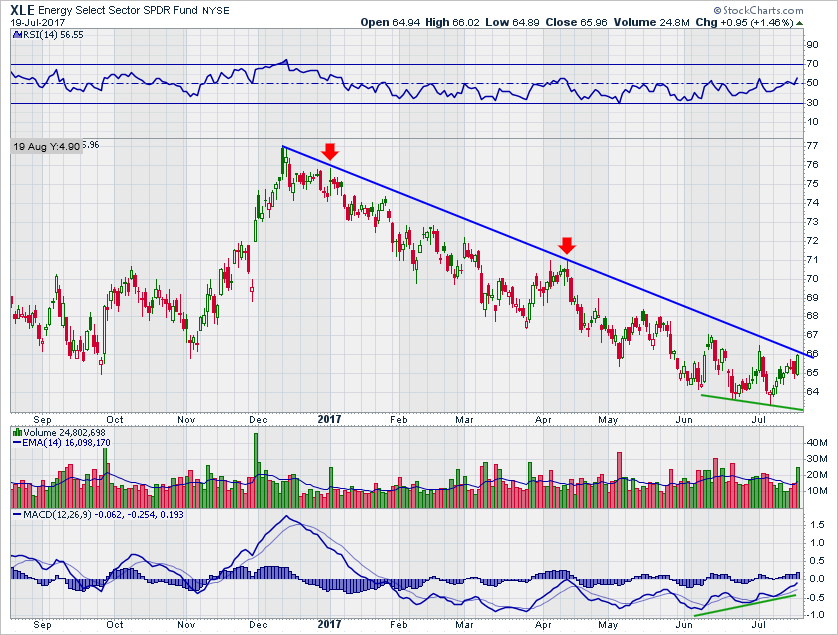Viewport: 838px width, 635px height.
Task: Click the 19-Jul-2017 date label
Action: pyautogui.click(x=37, y=22)
